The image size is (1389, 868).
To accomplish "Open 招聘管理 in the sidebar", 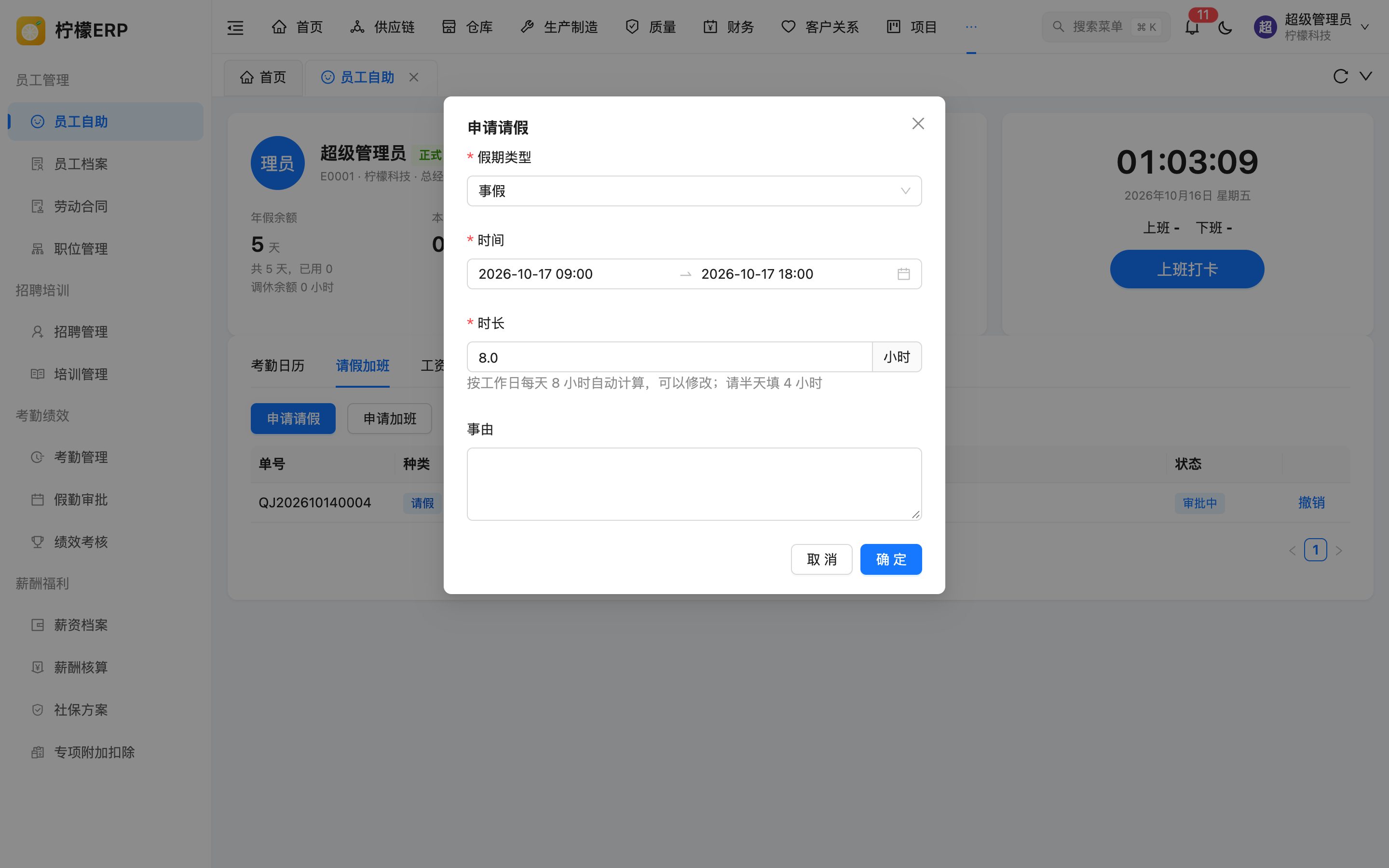I will [106, 332].
